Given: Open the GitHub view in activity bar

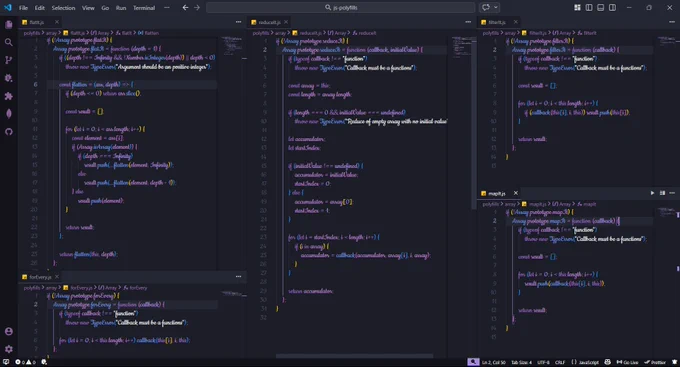Looking at the screenshot, I should point(9,132).
